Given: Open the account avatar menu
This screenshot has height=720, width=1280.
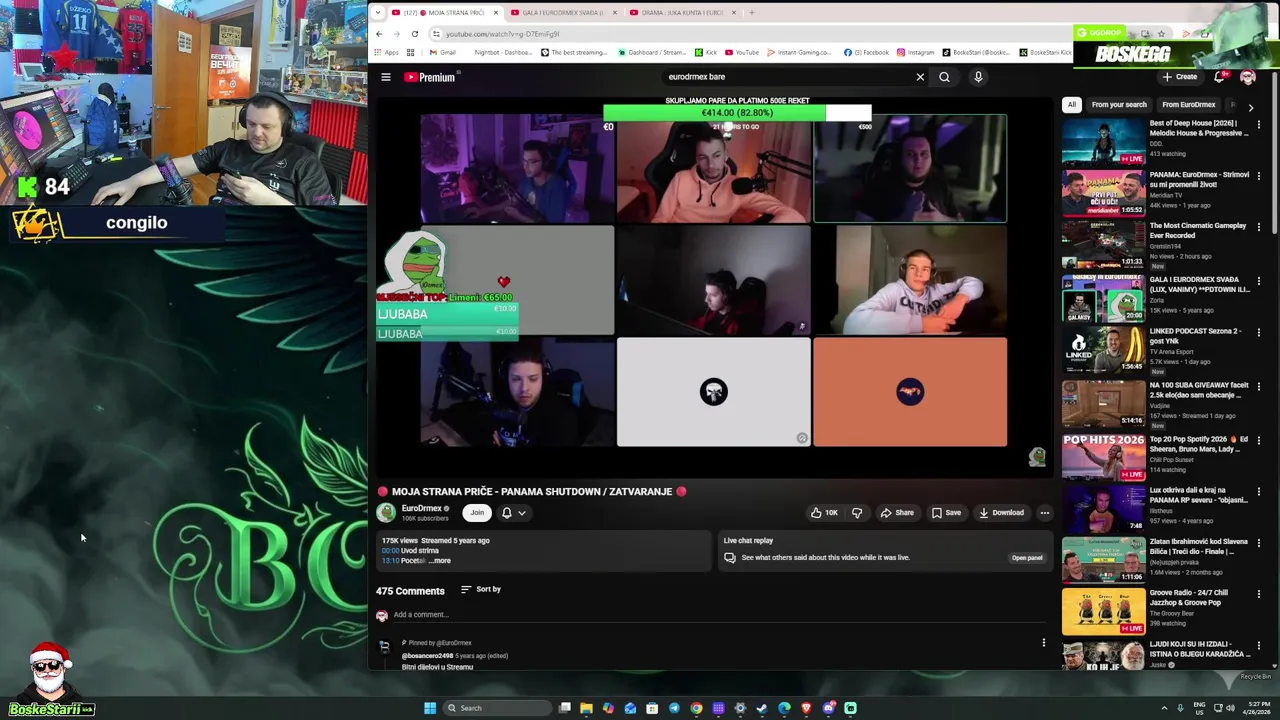Looking at the screenshot, I should [1247, 77].
